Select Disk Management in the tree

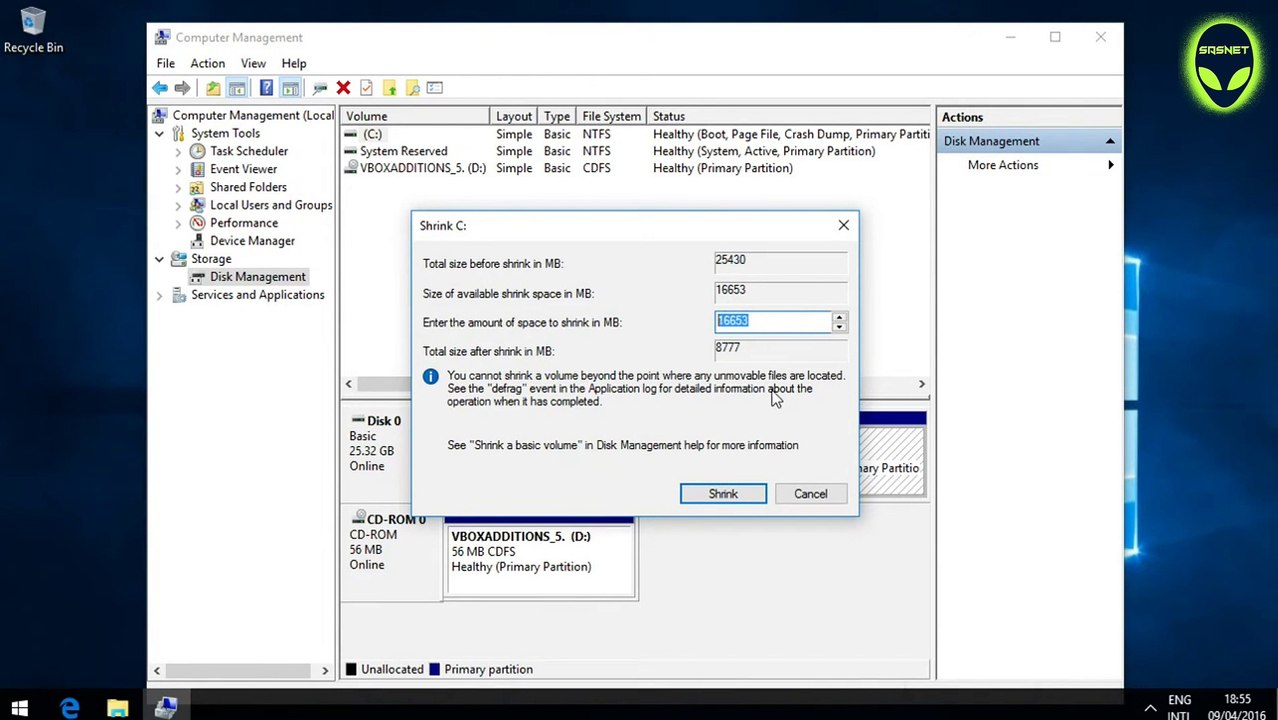pos(257,277)
